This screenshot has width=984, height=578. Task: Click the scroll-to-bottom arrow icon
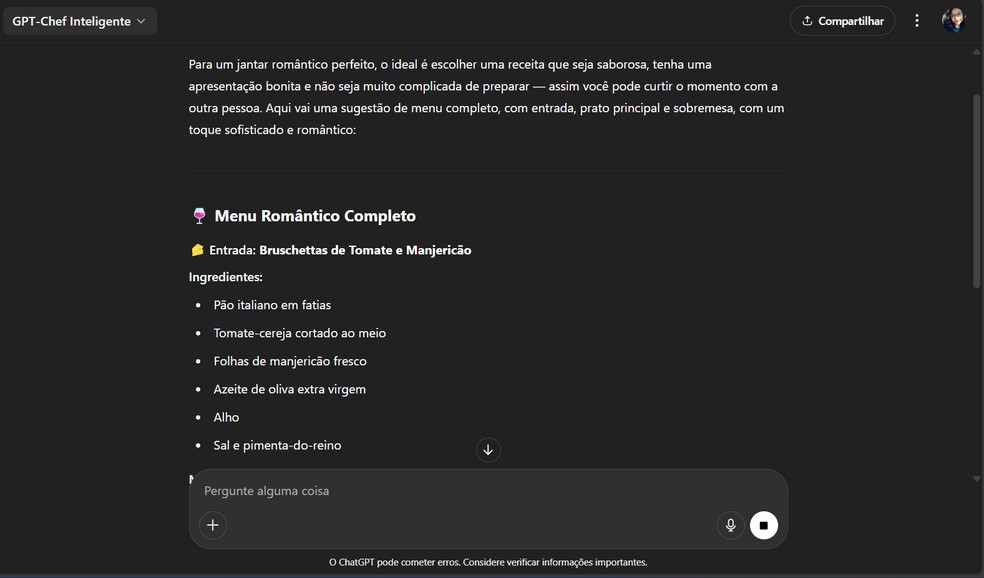coord(488,449)
